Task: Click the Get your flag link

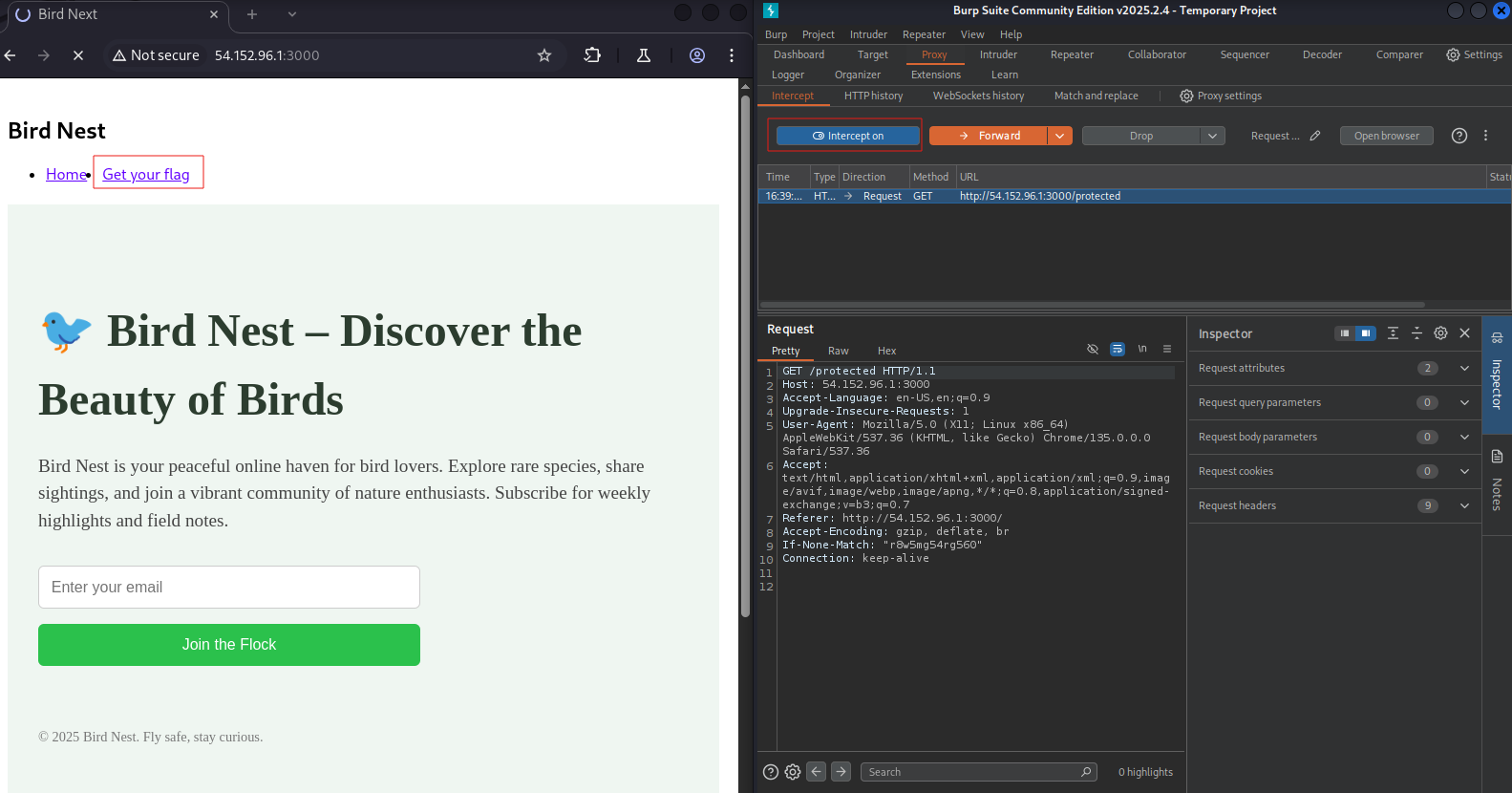Action: click(146, 174)
